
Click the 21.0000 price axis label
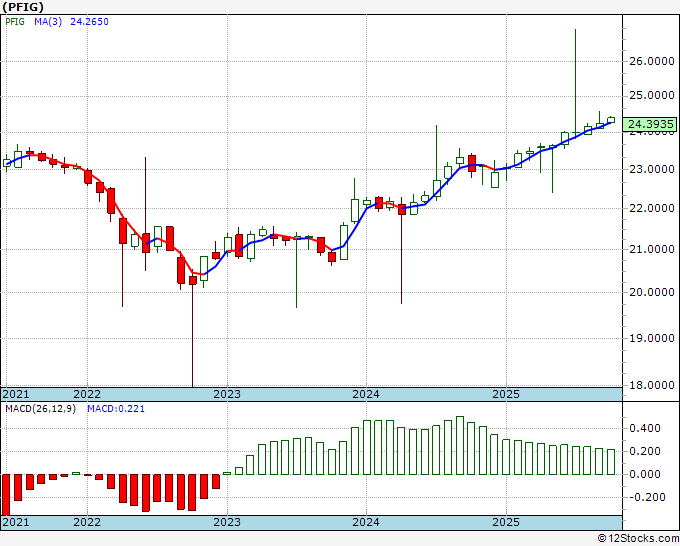pyautogui.click(x=652, y=249)
